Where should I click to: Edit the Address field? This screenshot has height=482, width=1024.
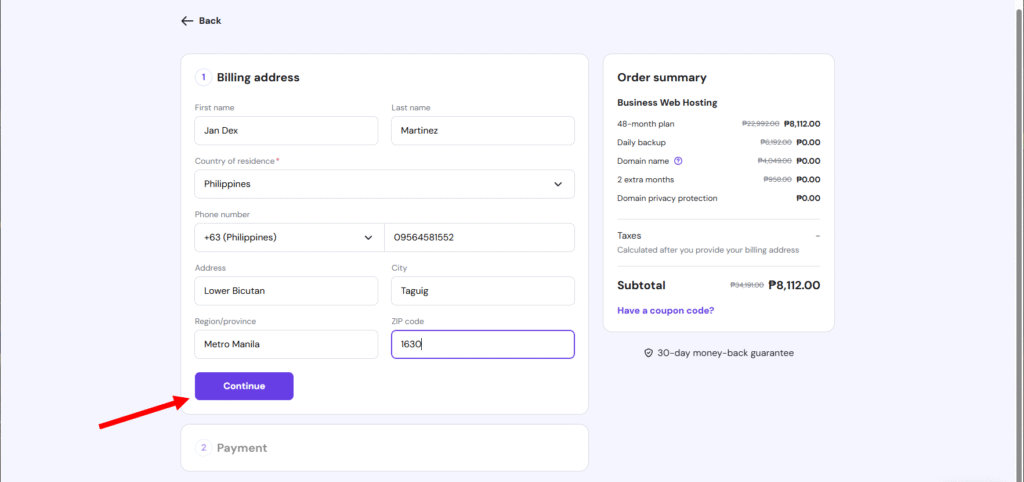[x=286, y=291]
